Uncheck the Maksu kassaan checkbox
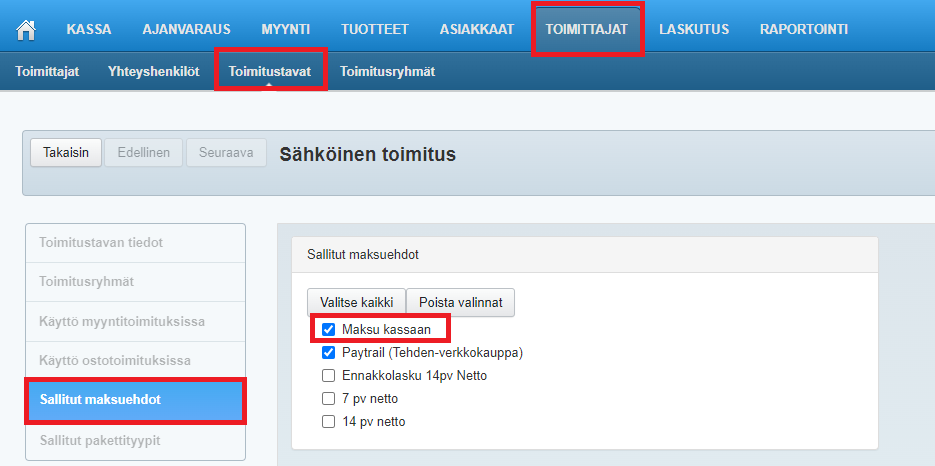 coord(328,328)
